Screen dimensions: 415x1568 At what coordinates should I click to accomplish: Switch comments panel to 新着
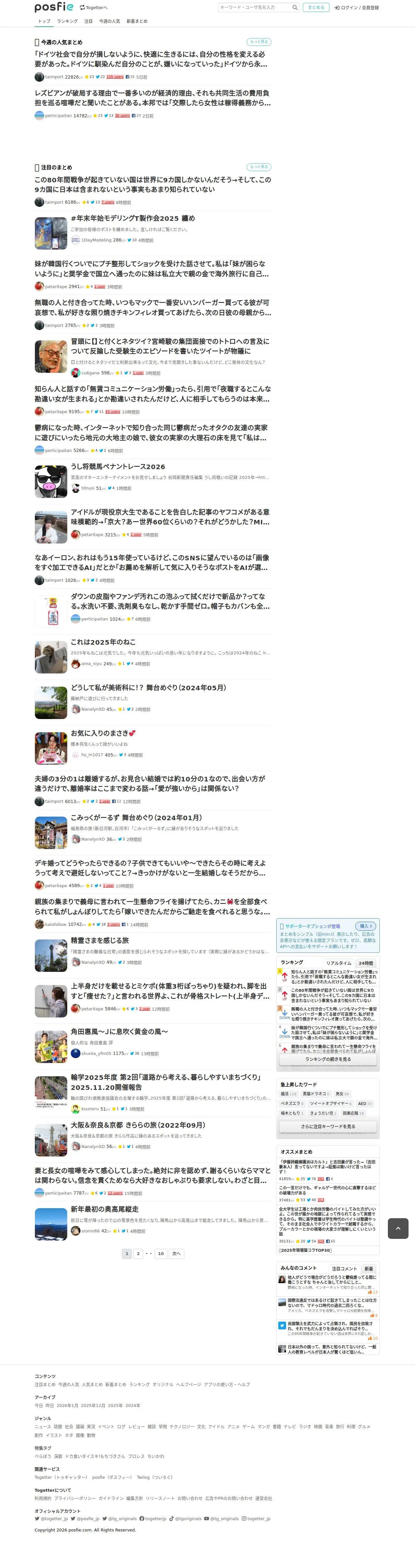(369, 1269)
